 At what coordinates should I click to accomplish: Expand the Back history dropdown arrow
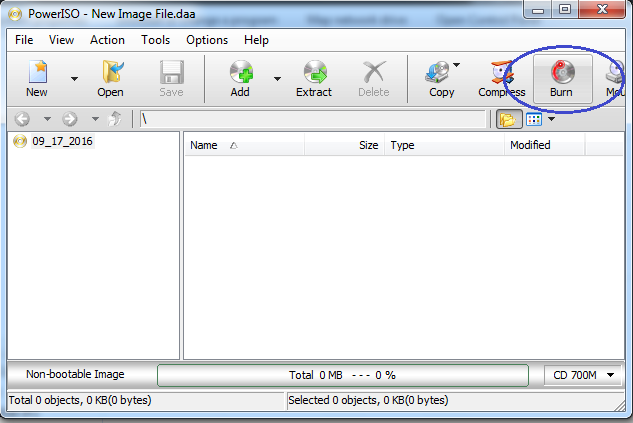click(x=47, y=119)
